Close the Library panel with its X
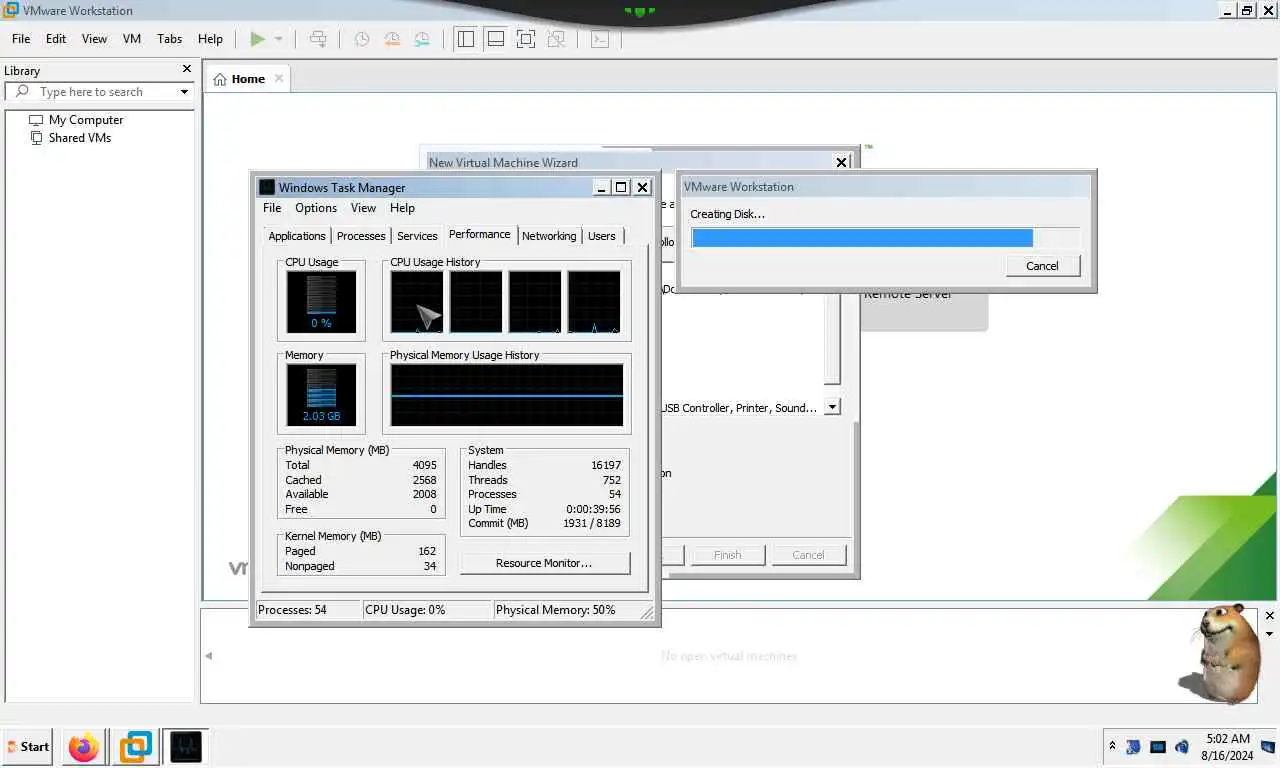The height and width of the screenshot is (768, 1280). point(186,69)
